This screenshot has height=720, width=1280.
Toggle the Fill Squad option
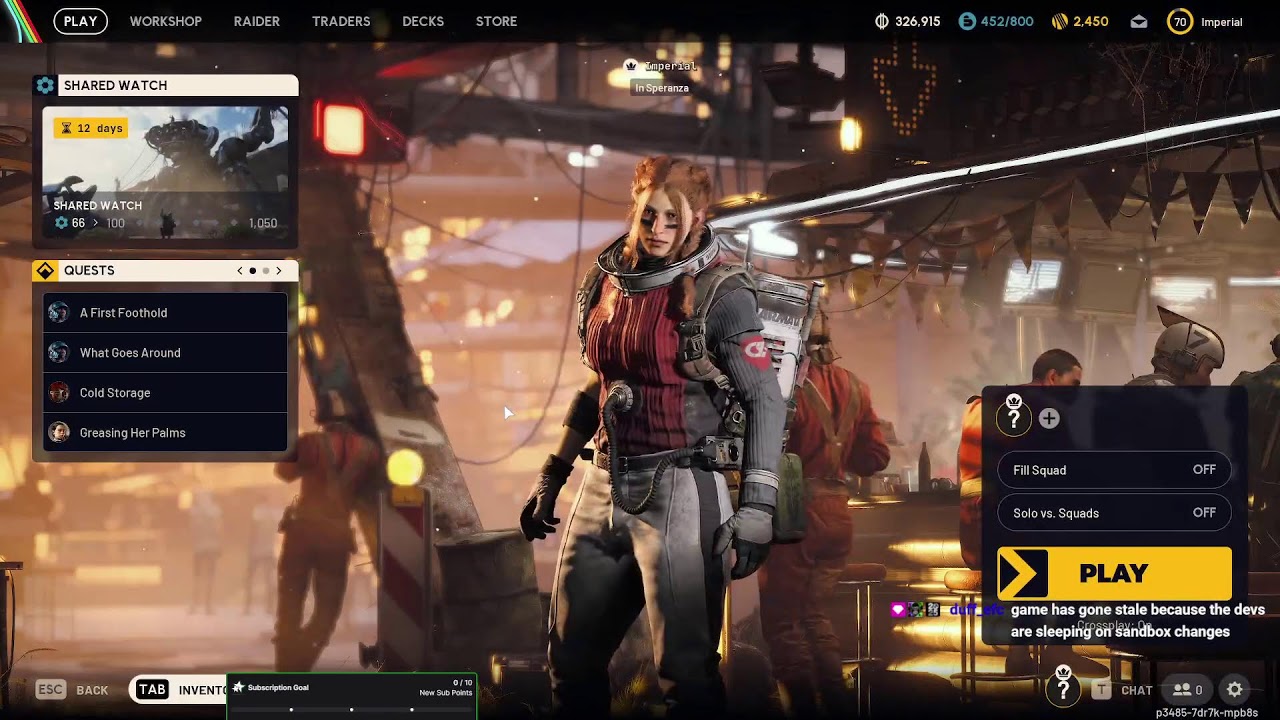point(1114,470)
